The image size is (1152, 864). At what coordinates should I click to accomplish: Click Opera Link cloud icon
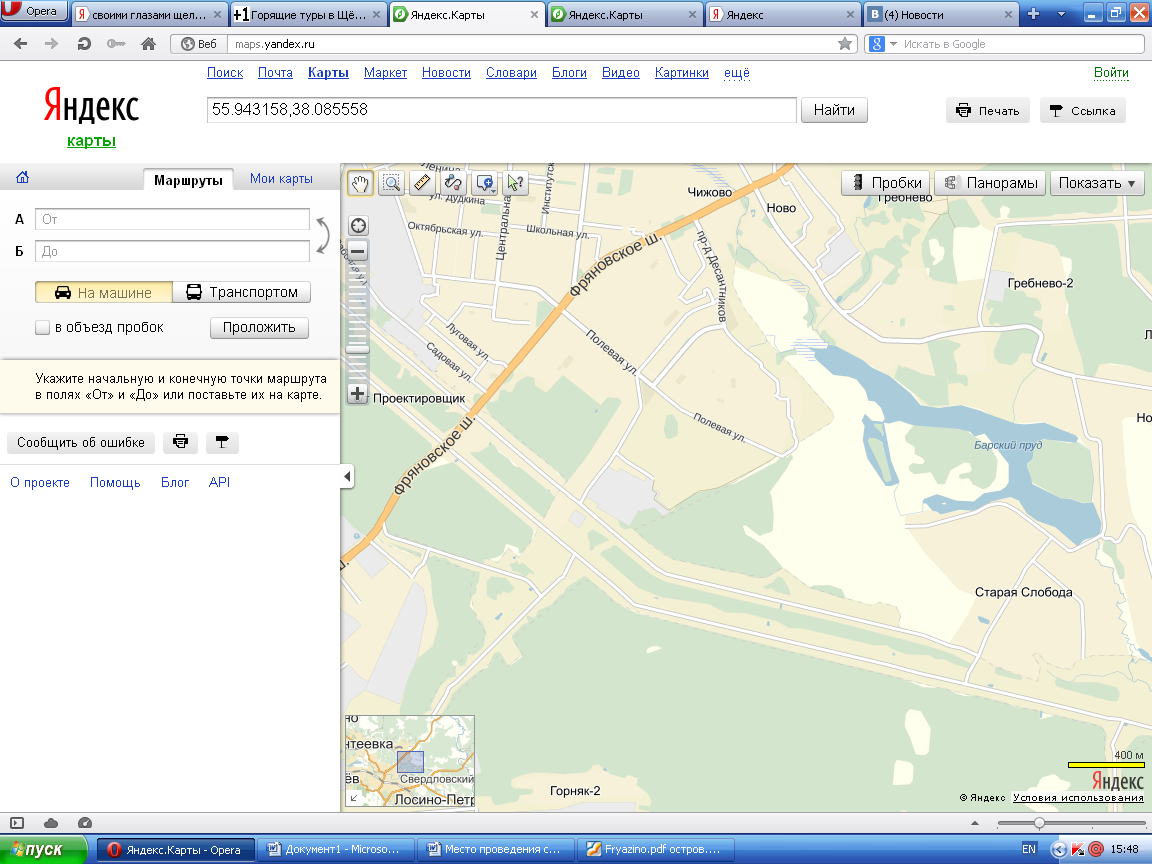tap(51, 824)
